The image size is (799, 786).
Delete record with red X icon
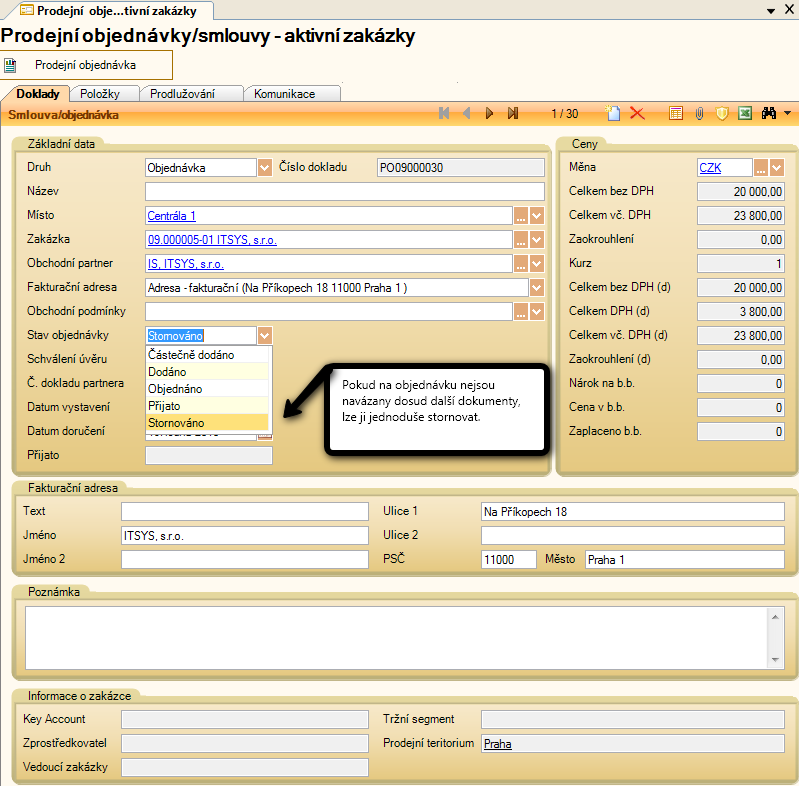pyautogui.click(x=637, y=114)
